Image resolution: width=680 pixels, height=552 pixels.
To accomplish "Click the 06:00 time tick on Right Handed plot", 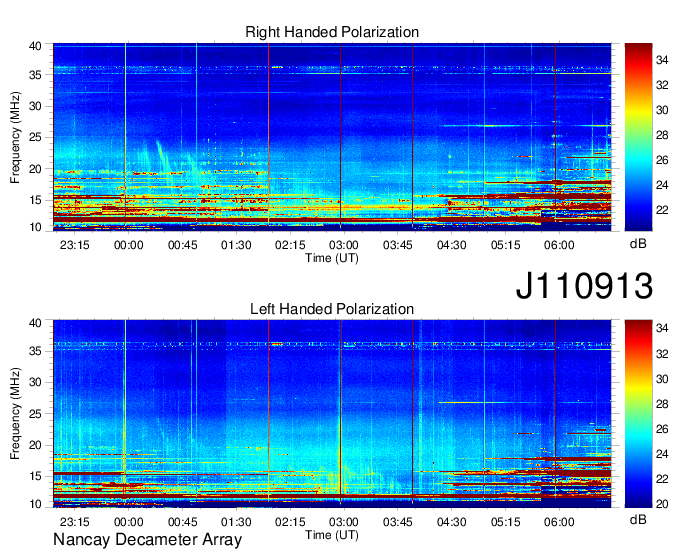I will [559, 245].
